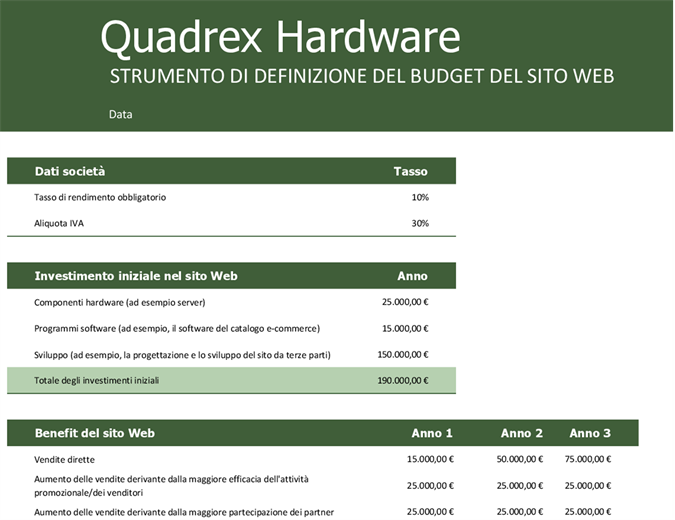Click Vendite dirette Anno 2 value 50.000,00 €
Screen dimensions: 675x520
pos(520,459)
